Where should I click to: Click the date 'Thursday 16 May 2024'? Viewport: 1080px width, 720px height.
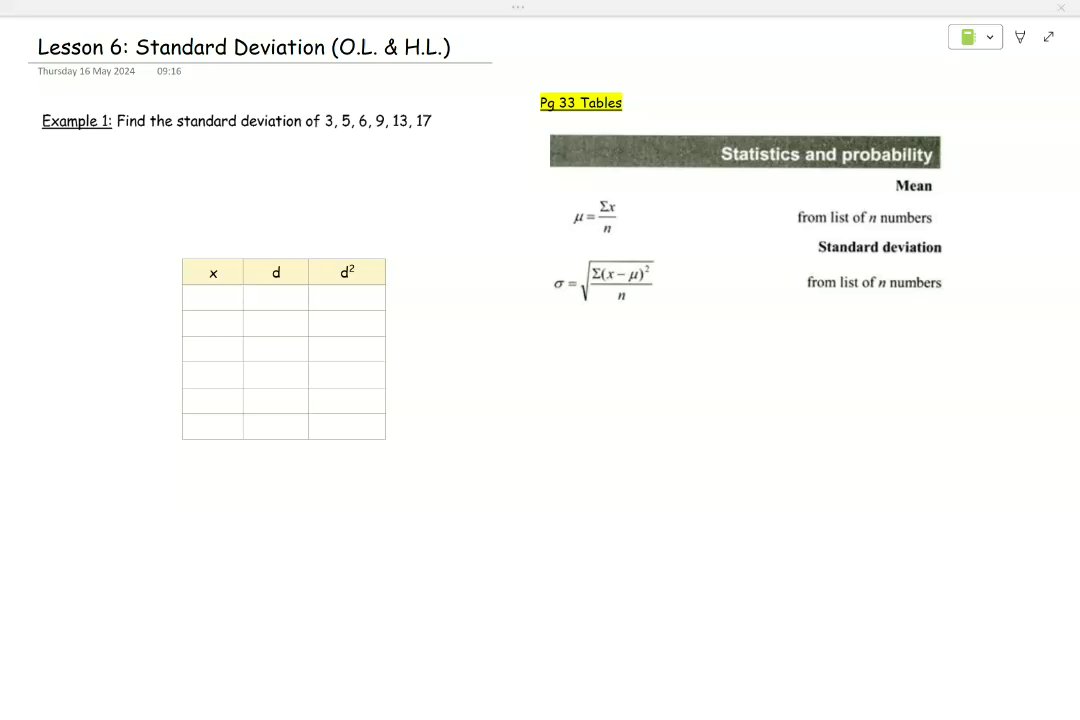click(x=86, y=71)
